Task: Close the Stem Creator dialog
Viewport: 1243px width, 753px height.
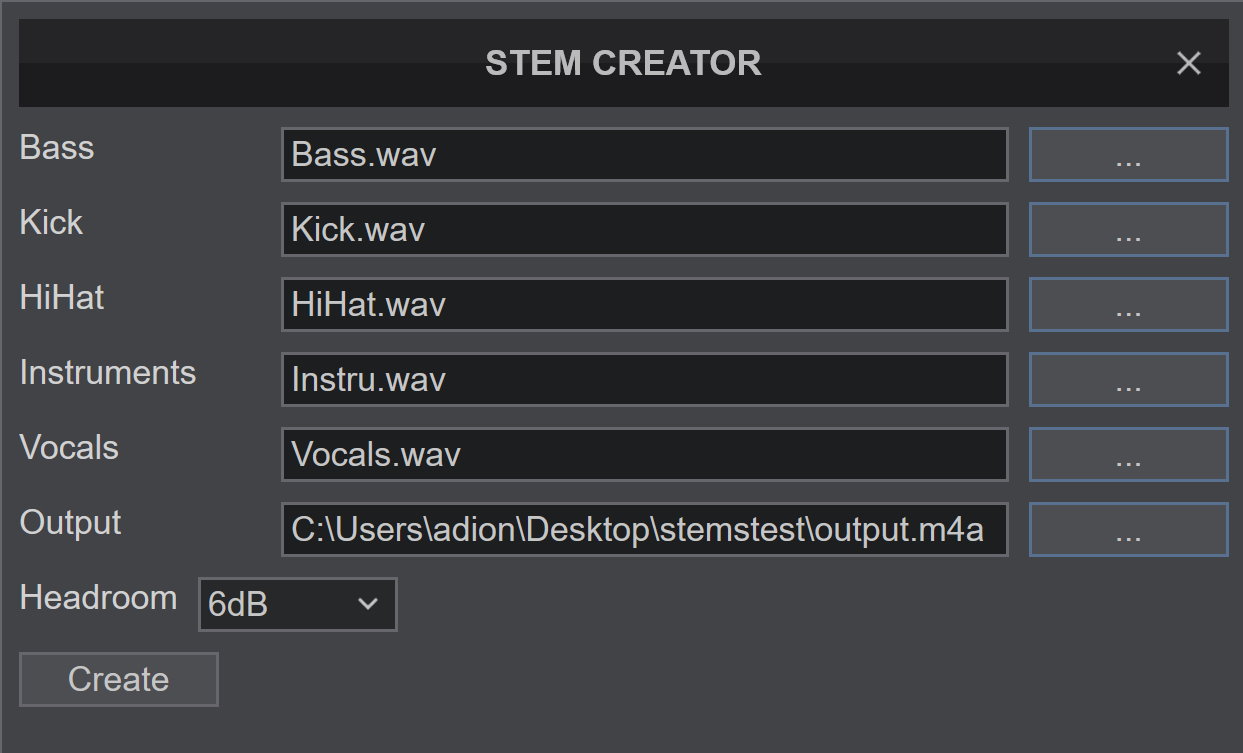Action: (1188, 64)
